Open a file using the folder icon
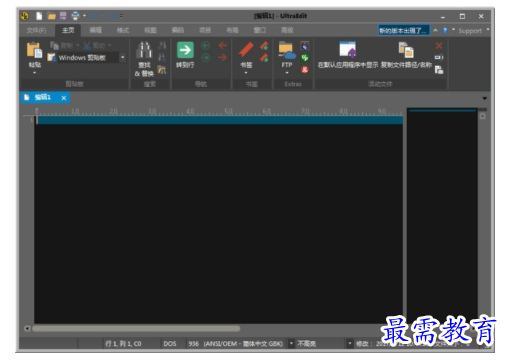Screen dimensions: 505x362 [x=51, y=16]
